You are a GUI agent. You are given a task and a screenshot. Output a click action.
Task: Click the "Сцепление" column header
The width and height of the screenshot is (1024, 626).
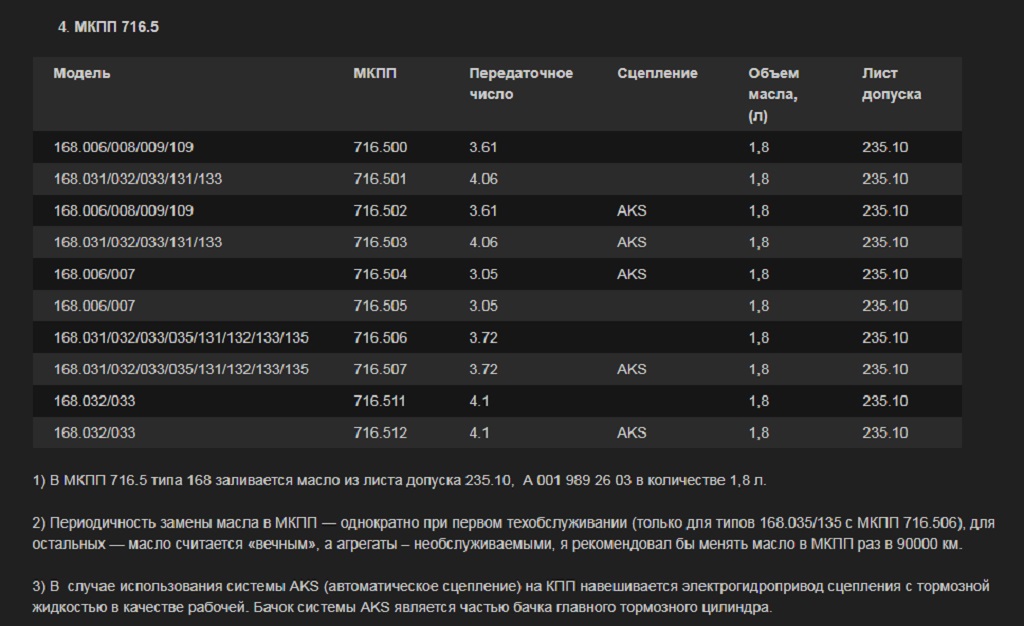(657, 74)
